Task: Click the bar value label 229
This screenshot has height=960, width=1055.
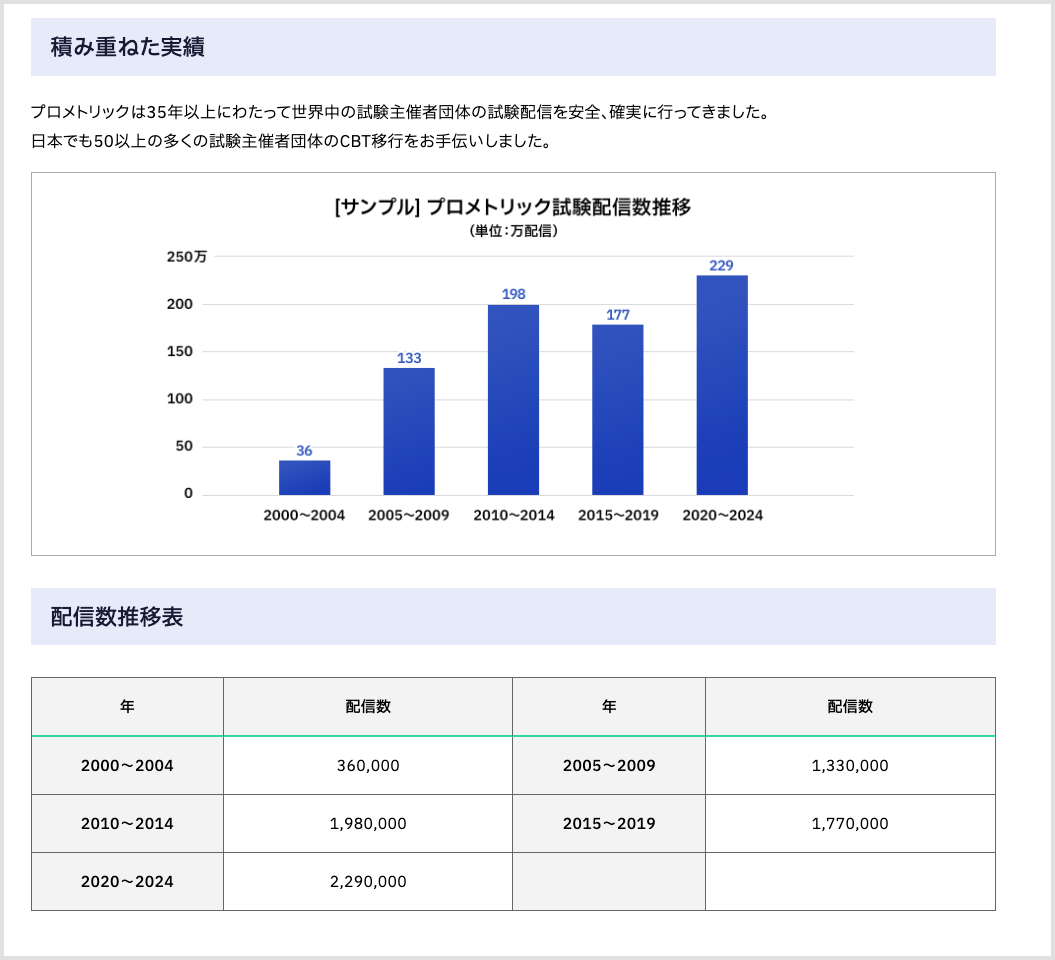Action: (721, 266)
